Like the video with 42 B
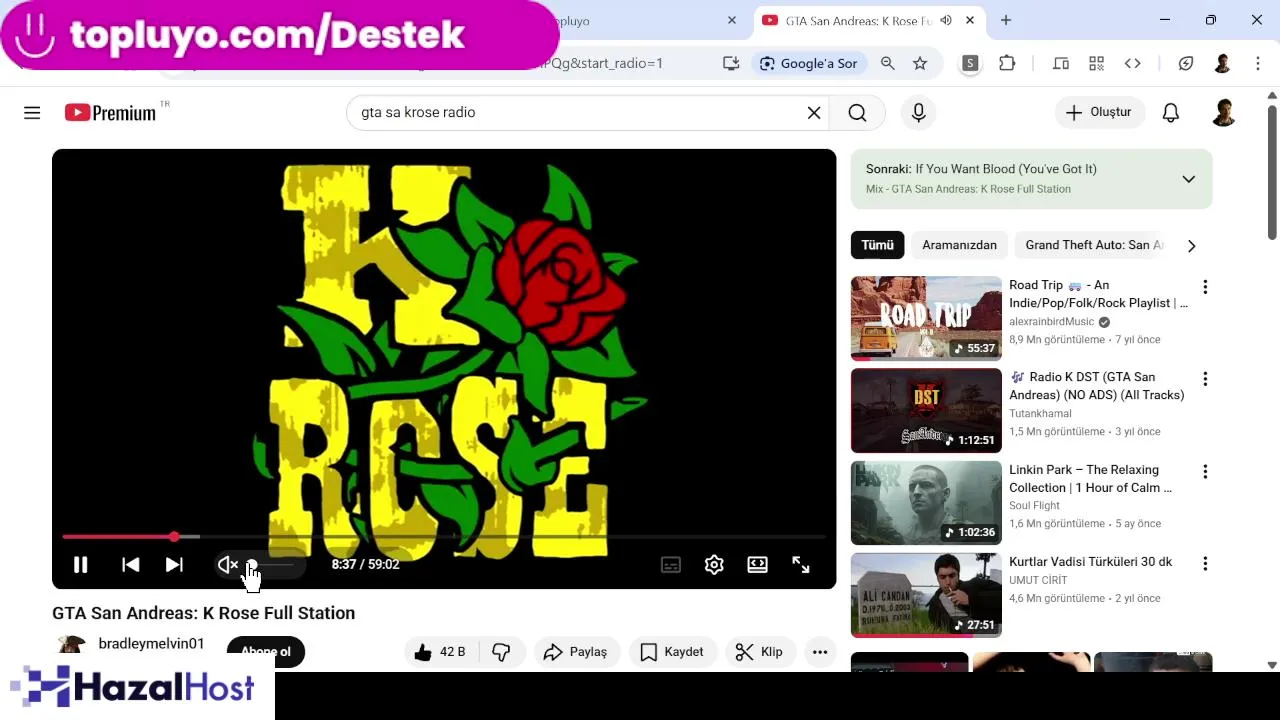This screenshot has height=720, width=1280. pos(440,652)
